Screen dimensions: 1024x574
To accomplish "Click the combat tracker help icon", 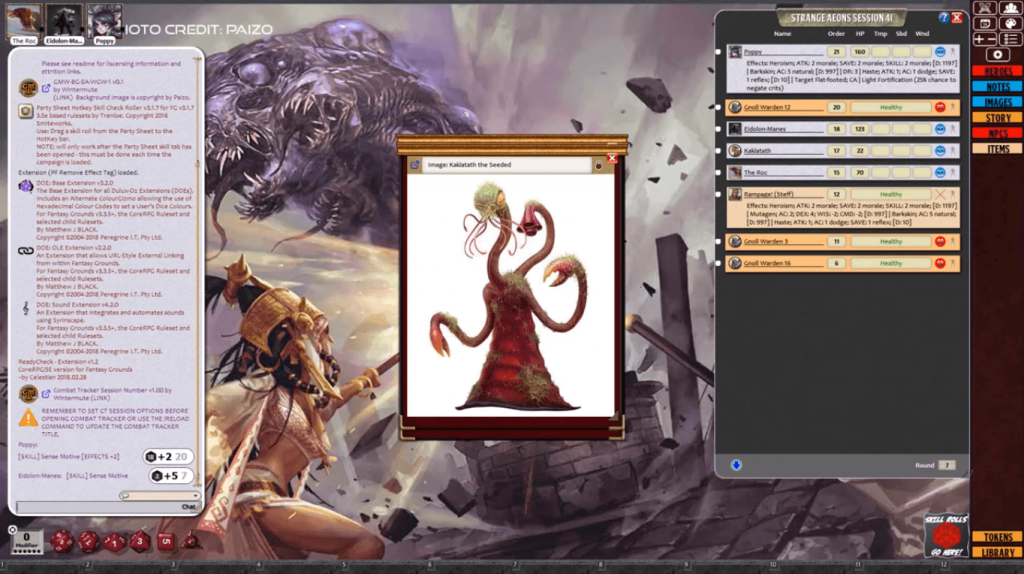I will [x=944, y=18].
